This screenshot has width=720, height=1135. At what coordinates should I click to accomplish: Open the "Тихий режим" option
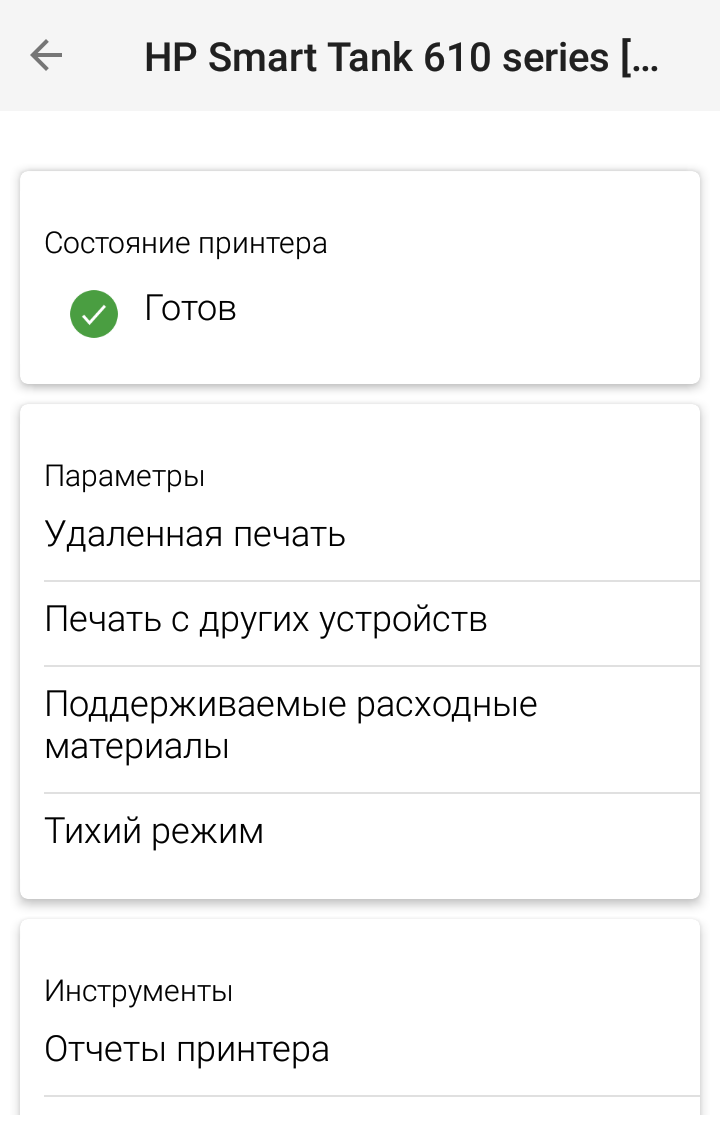coord(154,831)
